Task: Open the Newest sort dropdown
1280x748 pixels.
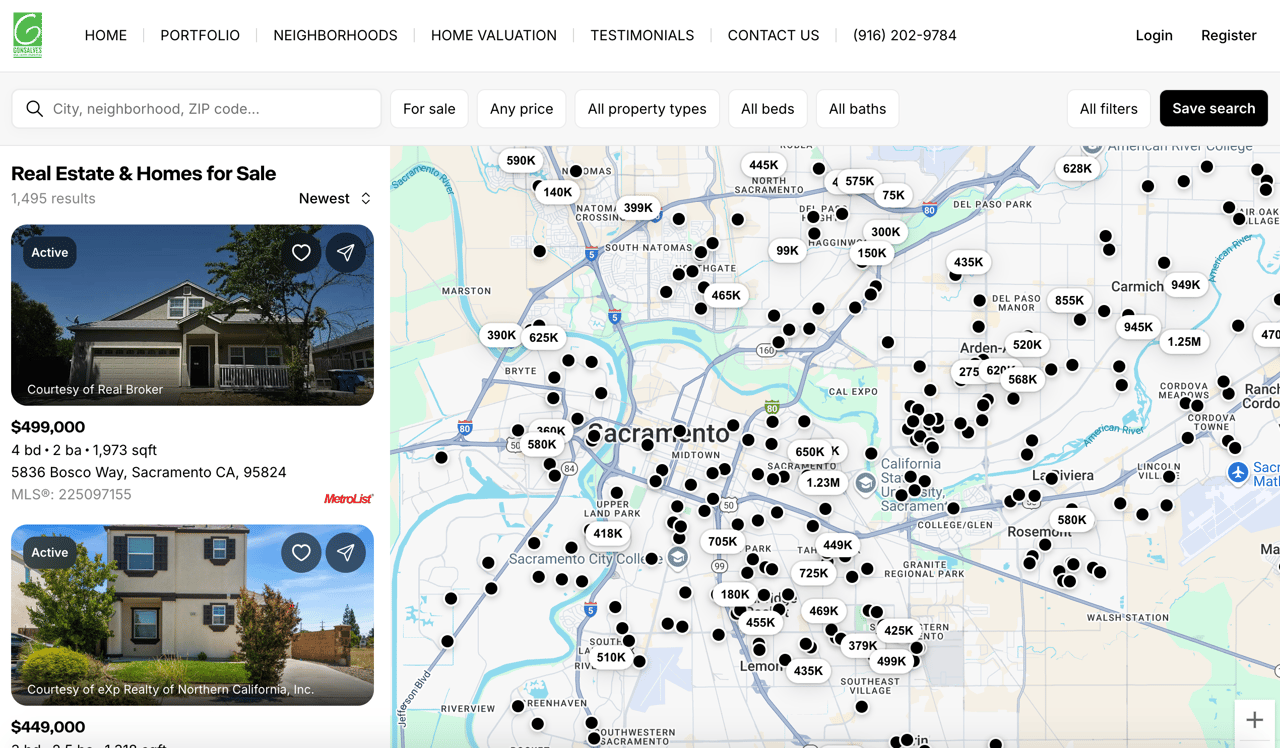Action: (x=335, y=198)
